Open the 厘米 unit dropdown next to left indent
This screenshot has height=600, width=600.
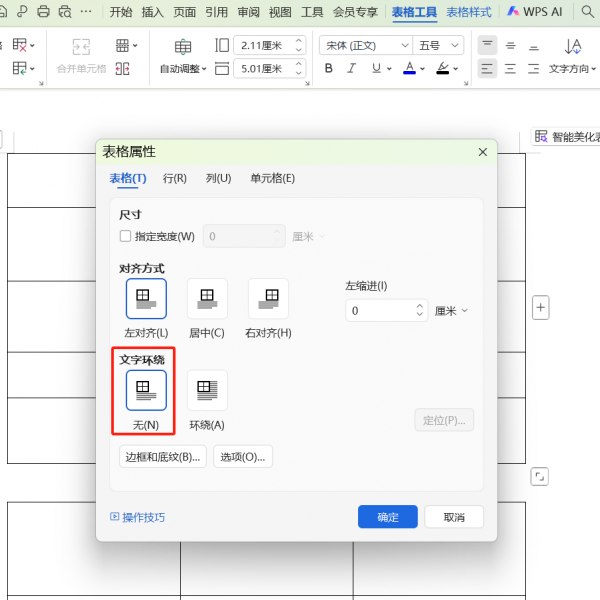[451, 311]
